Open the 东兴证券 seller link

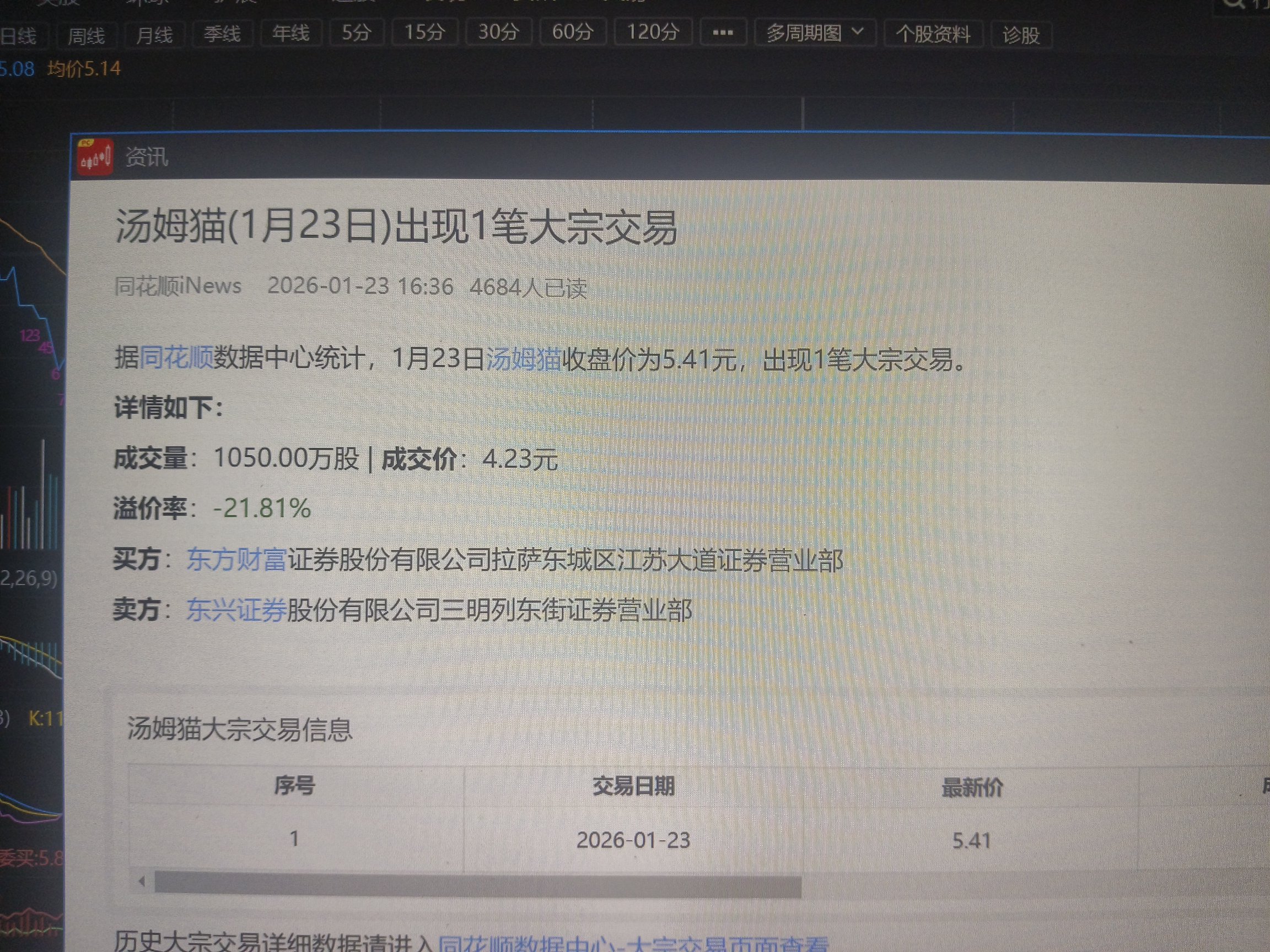coord(236,609)
